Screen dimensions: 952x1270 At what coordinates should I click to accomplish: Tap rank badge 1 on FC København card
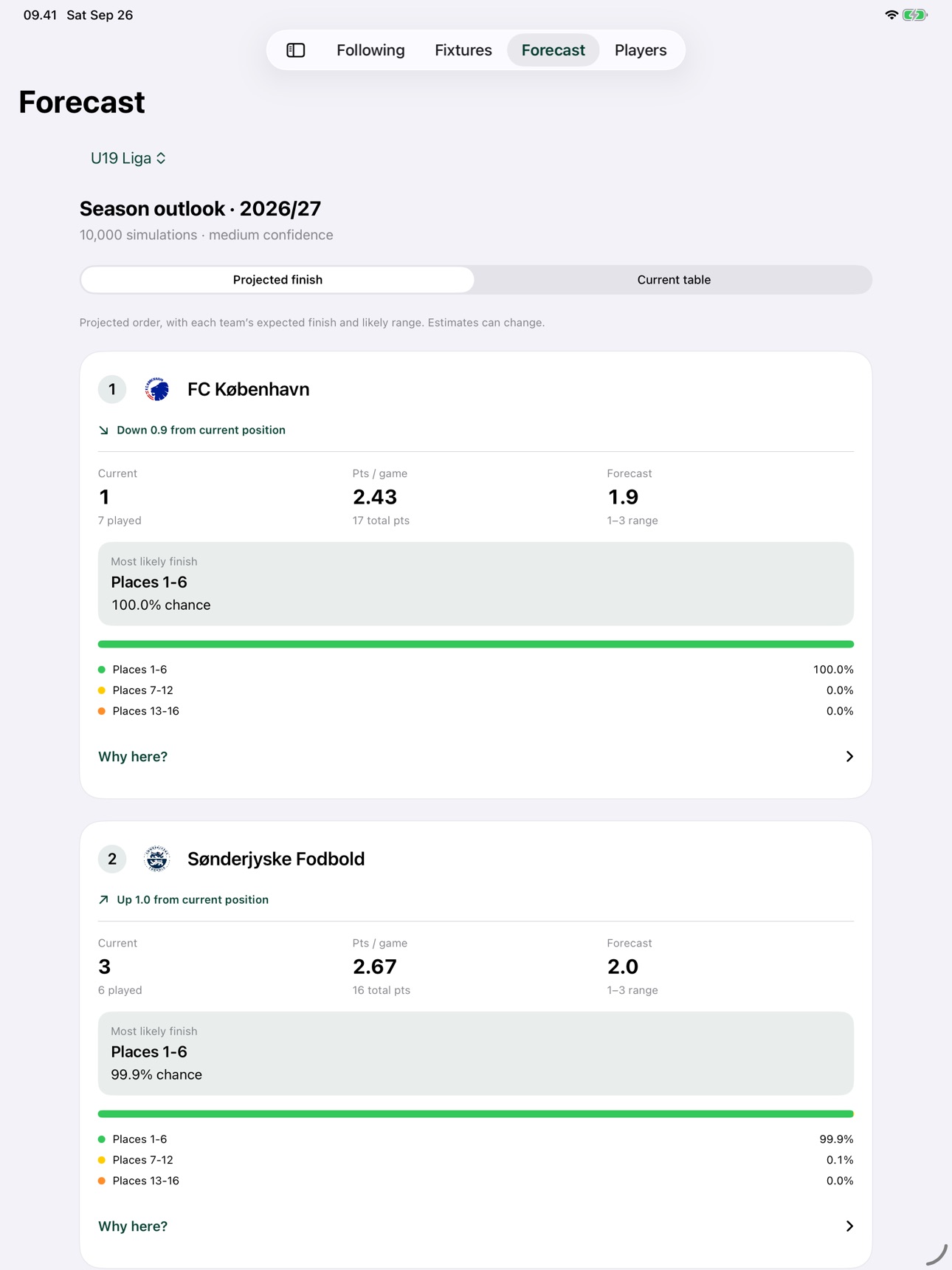(x=112, y=389)
